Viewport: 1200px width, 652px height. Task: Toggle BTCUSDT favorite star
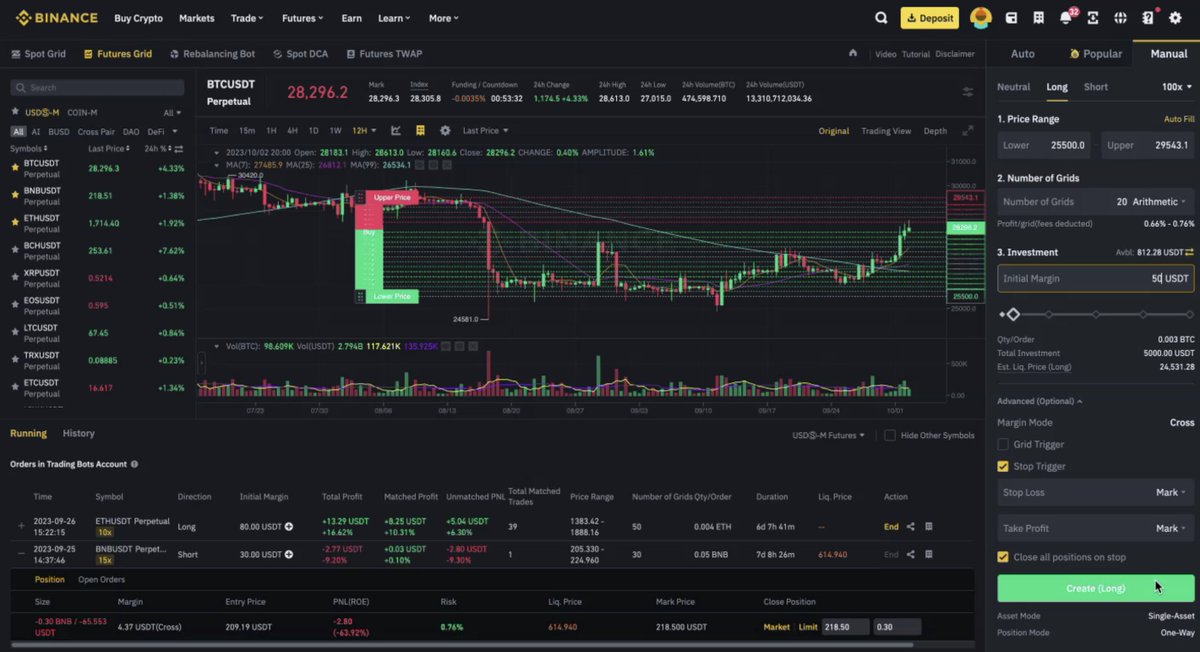(x=15, y=168)
